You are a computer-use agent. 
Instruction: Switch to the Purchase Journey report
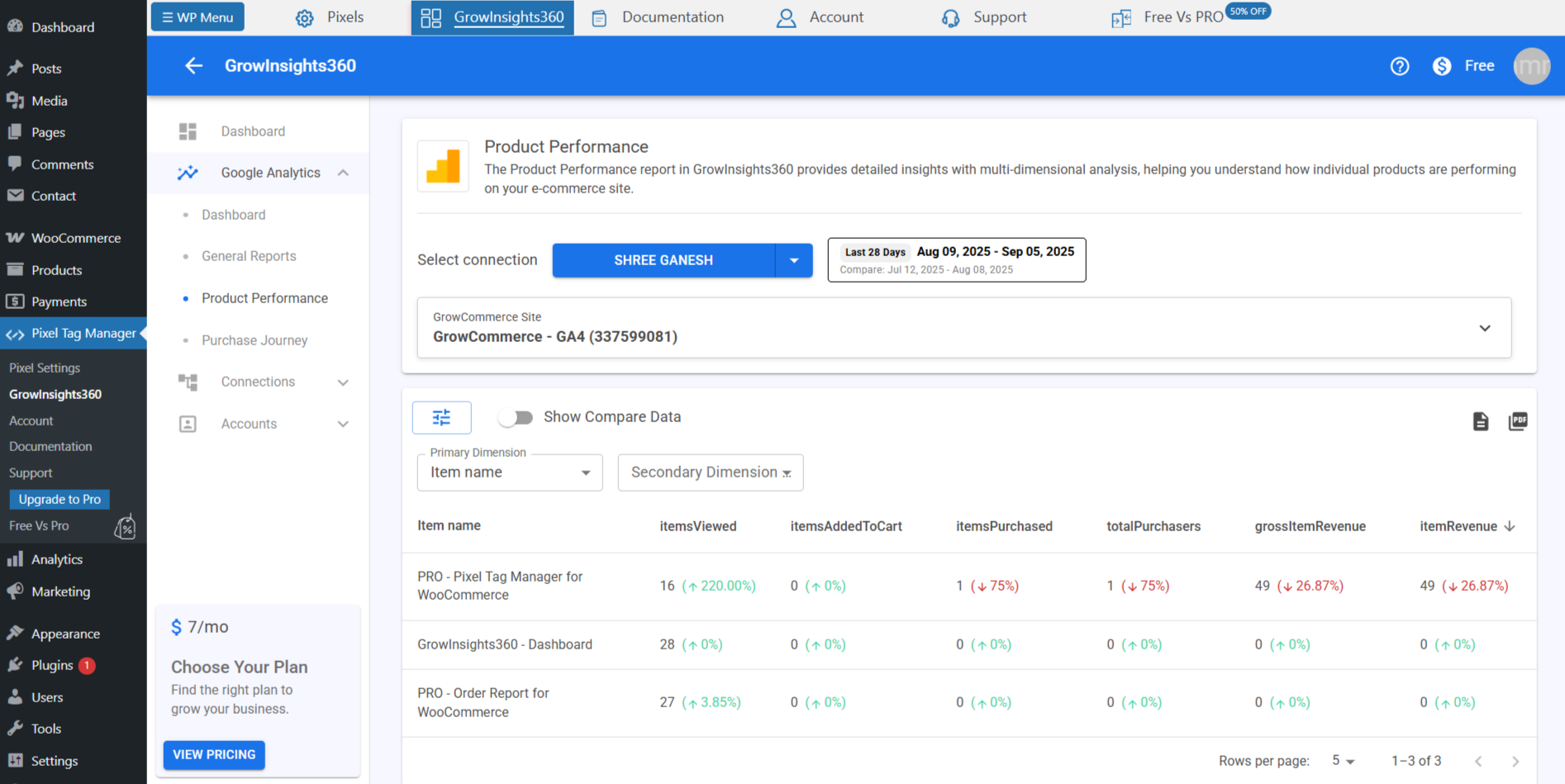click(x=254, y=340)
